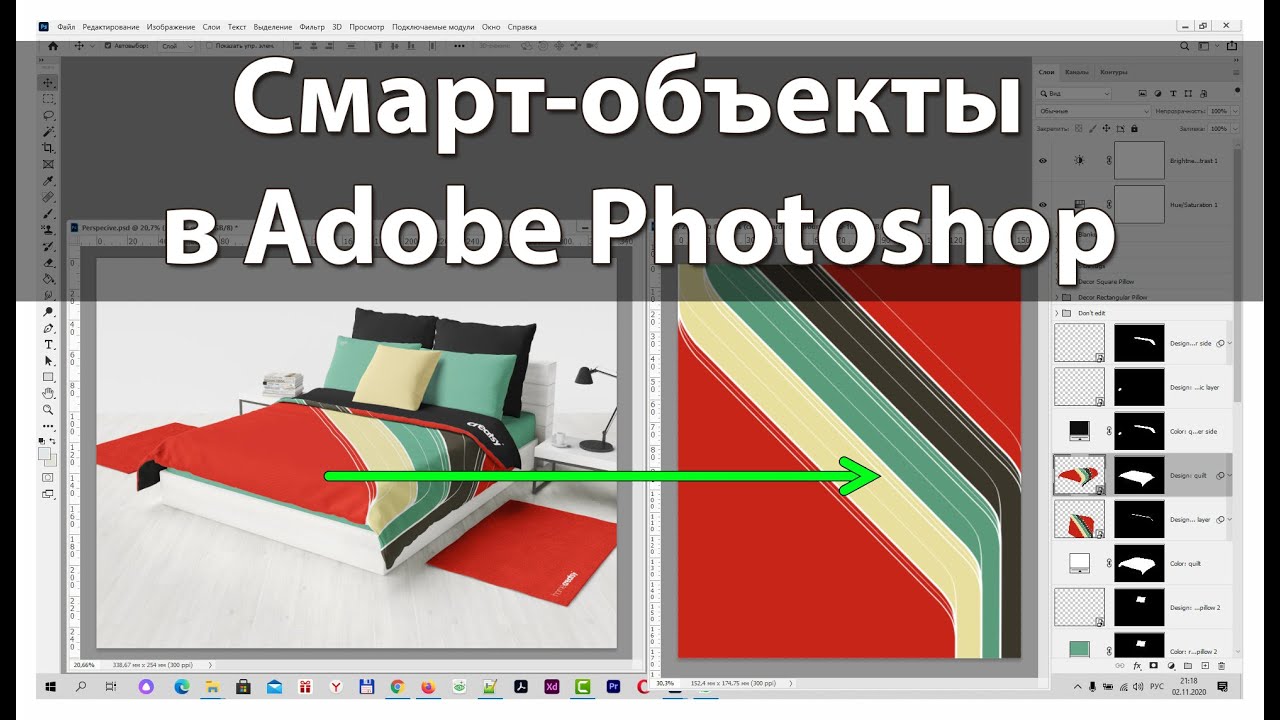Select the Frame tool

(x=48, y=164)
